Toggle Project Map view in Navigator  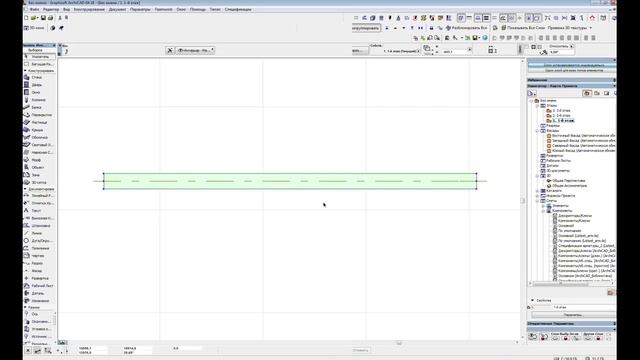(587, 93)
